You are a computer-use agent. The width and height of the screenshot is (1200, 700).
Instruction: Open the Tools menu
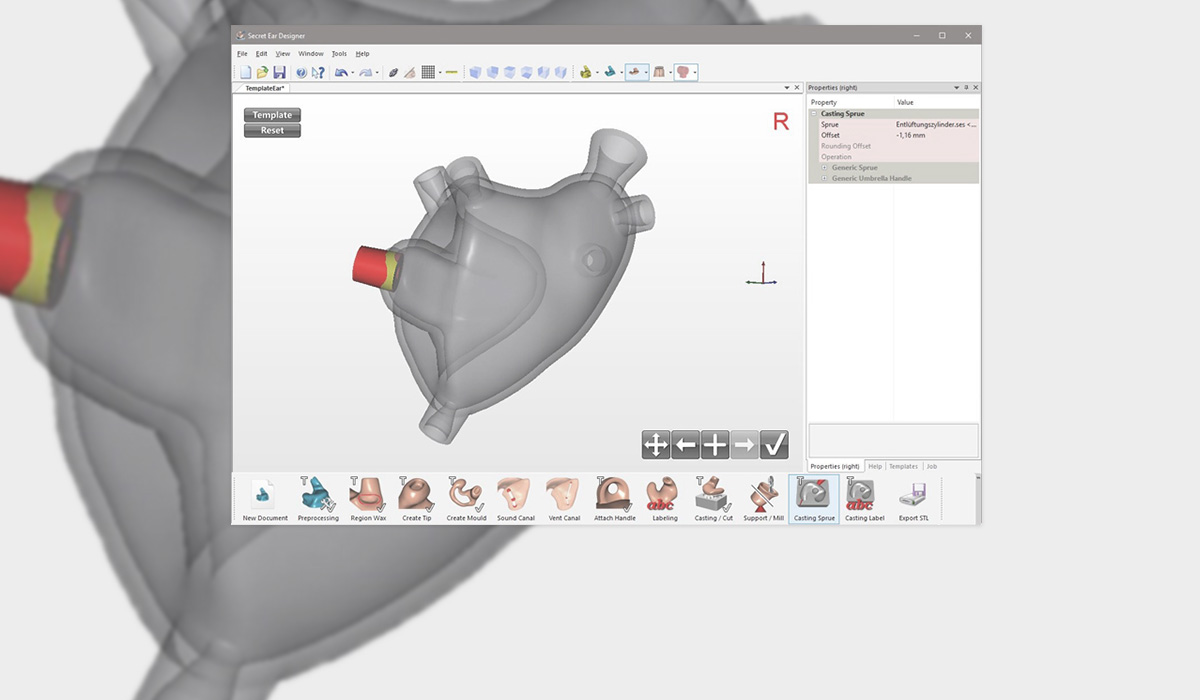pyautogui.click(x=339, y=54)
